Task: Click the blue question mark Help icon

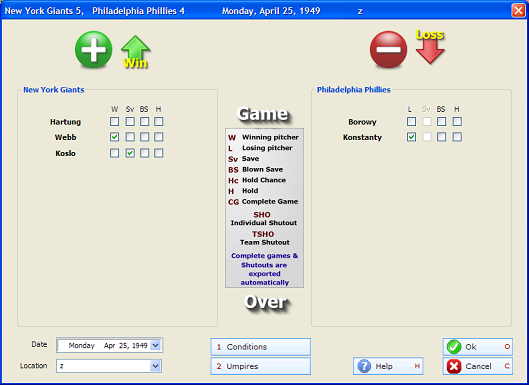Action: pos(364,366)
